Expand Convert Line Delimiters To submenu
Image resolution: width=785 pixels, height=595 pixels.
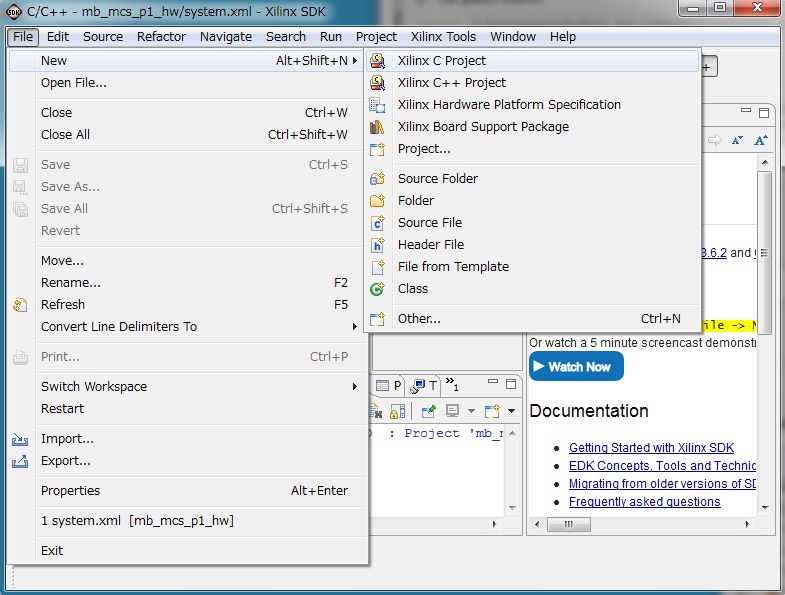tap(354, 327)
